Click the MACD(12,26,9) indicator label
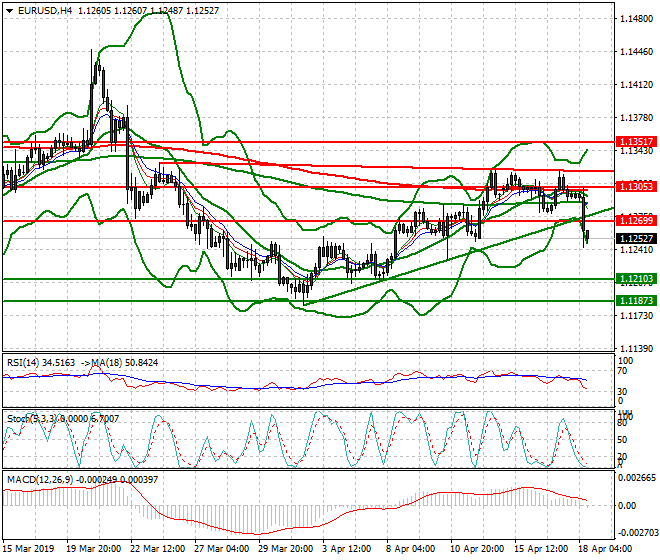660x560 pixels. point(41,480)
